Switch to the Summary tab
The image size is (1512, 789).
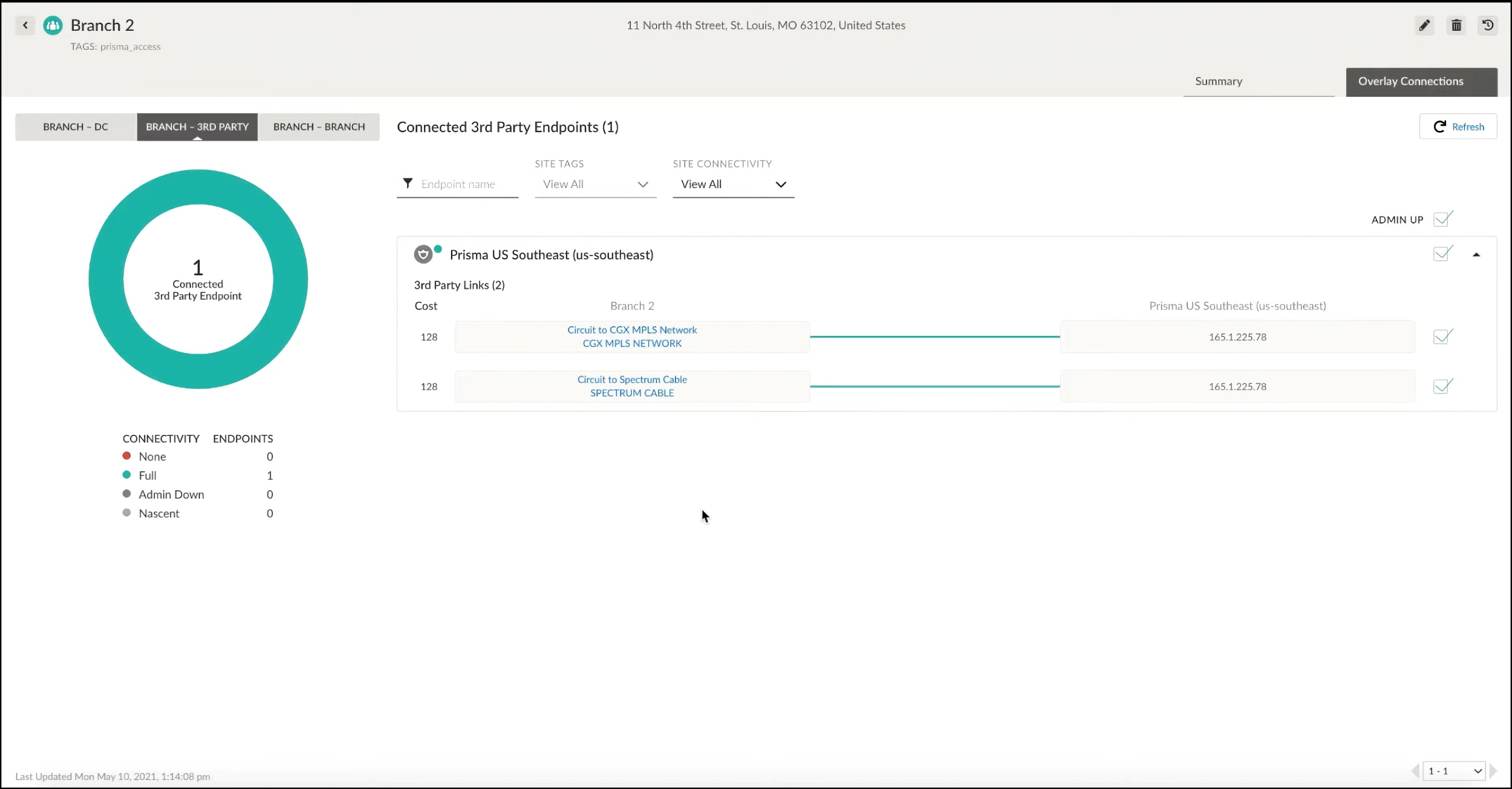1259,82
